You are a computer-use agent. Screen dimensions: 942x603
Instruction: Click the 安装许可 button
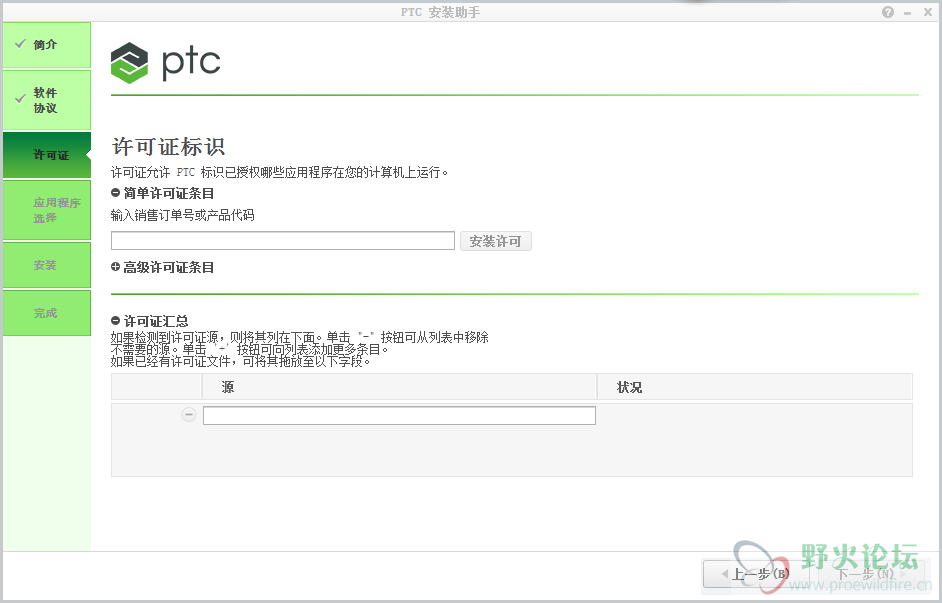click(496, 241)
